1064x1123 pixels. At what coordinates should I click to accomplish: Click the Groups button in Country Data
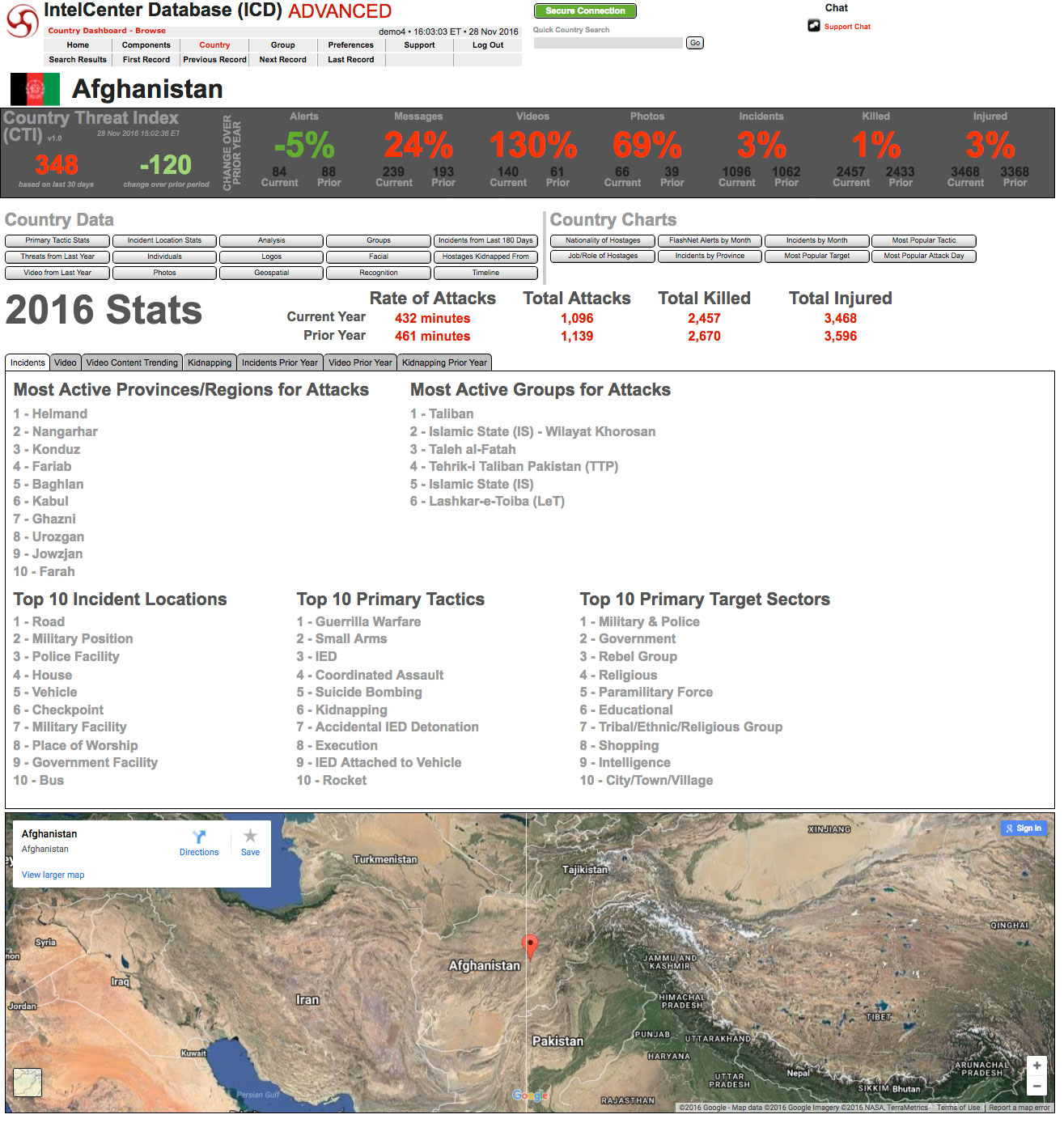pos(378,241)
